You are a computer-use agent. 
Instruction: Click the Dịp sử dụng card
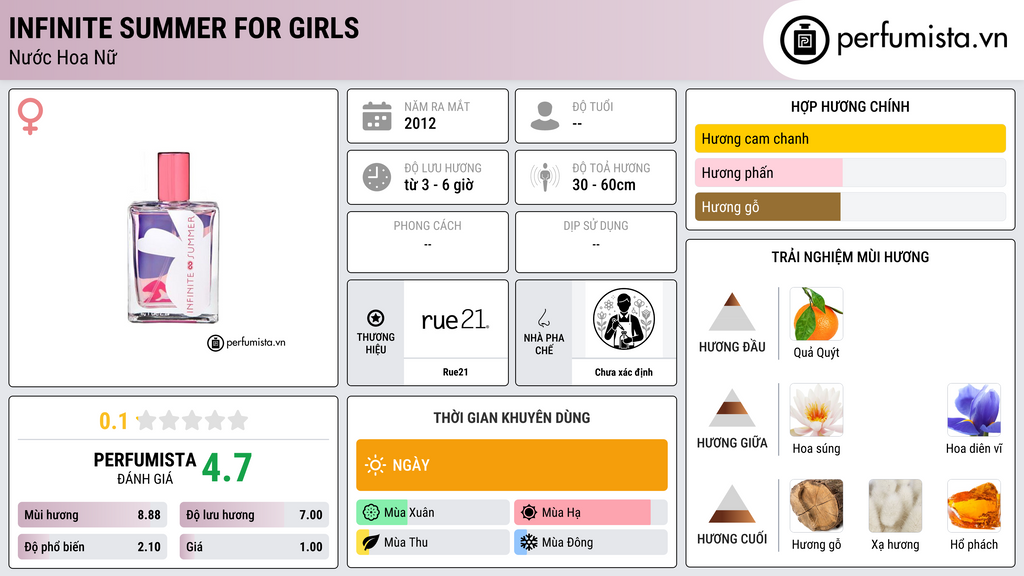pyautogui.click(x=596, y=242)
